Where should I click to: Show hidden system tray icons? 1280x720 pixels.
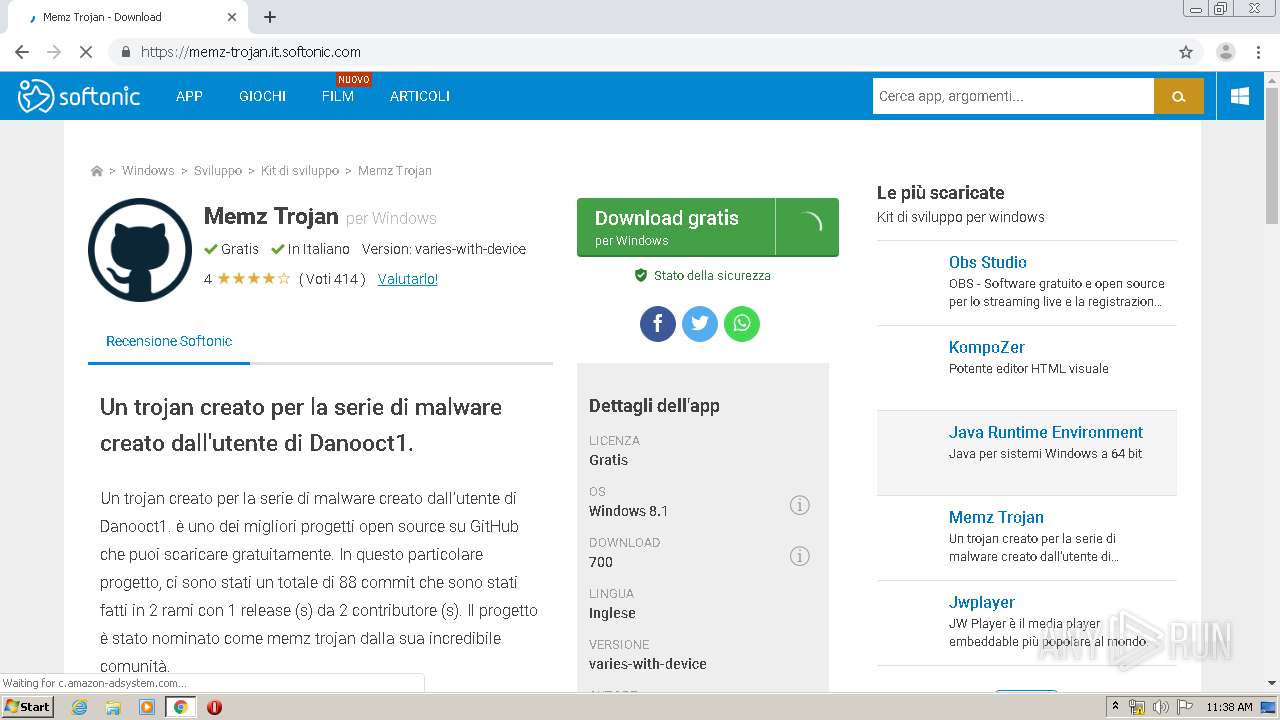tap(1115, 707)
